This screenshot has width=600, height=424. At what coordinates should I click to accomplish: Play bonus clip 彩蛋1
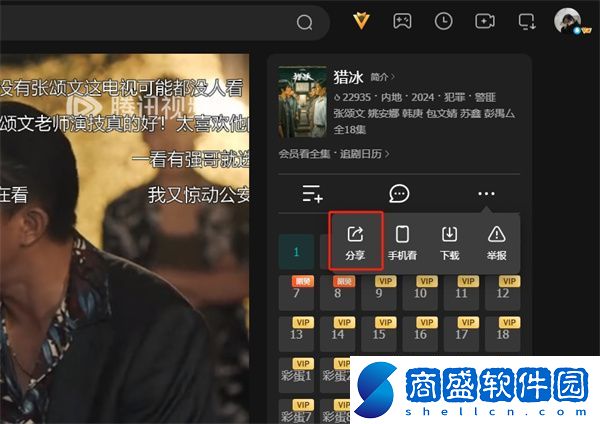(297, 375)
